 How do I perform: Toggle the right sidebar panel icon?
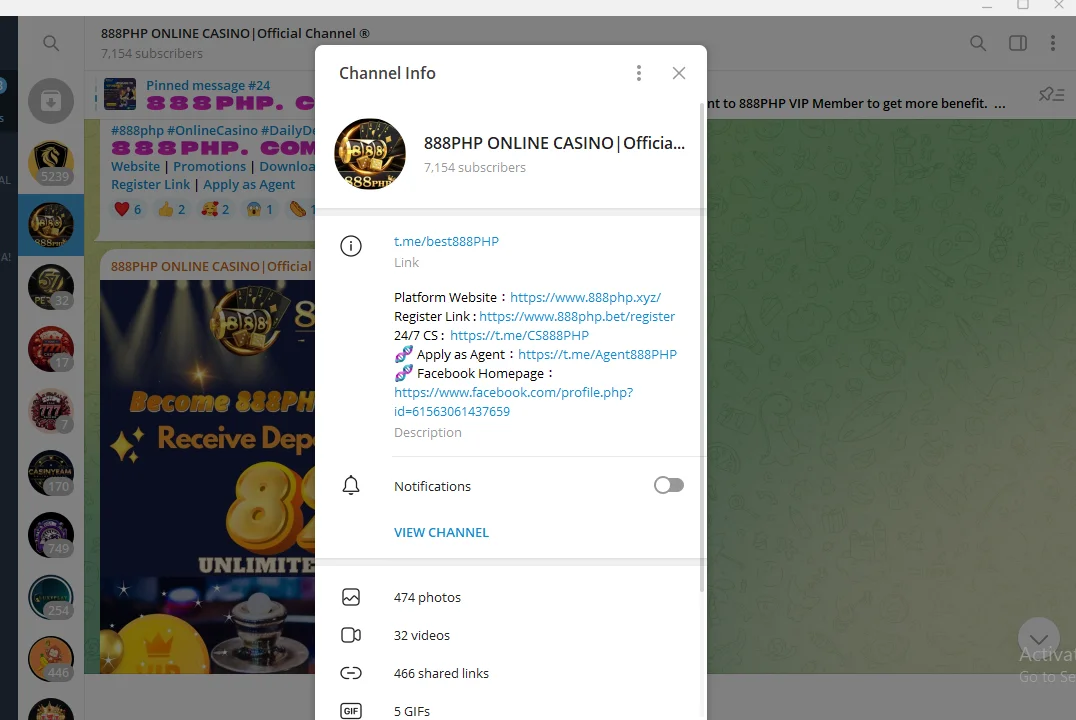point(1018,43)
